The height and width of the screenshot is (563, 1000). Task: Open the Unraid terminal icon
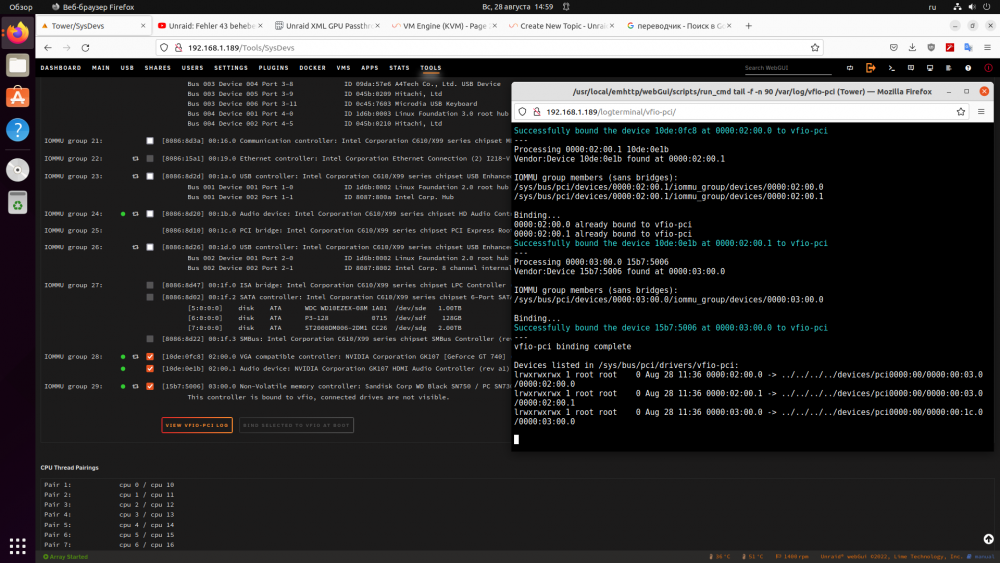(x=892, y=68)
